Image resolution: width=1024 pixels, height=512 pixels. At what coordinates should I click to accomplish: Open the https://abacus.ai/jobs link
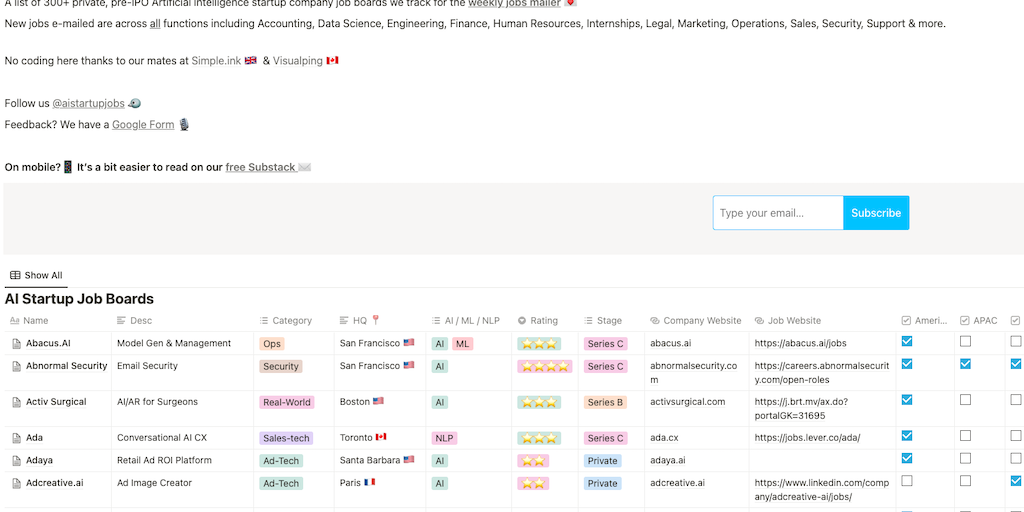801,343
